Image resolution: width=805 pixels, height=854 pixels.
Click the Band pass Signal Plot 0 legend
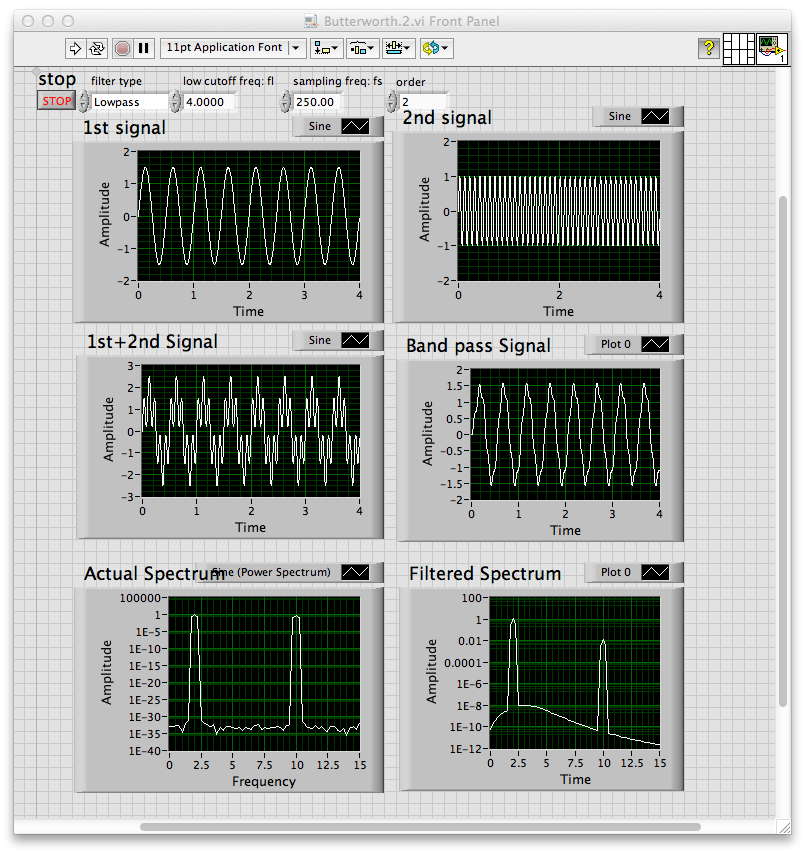click(x=634, y=344)
